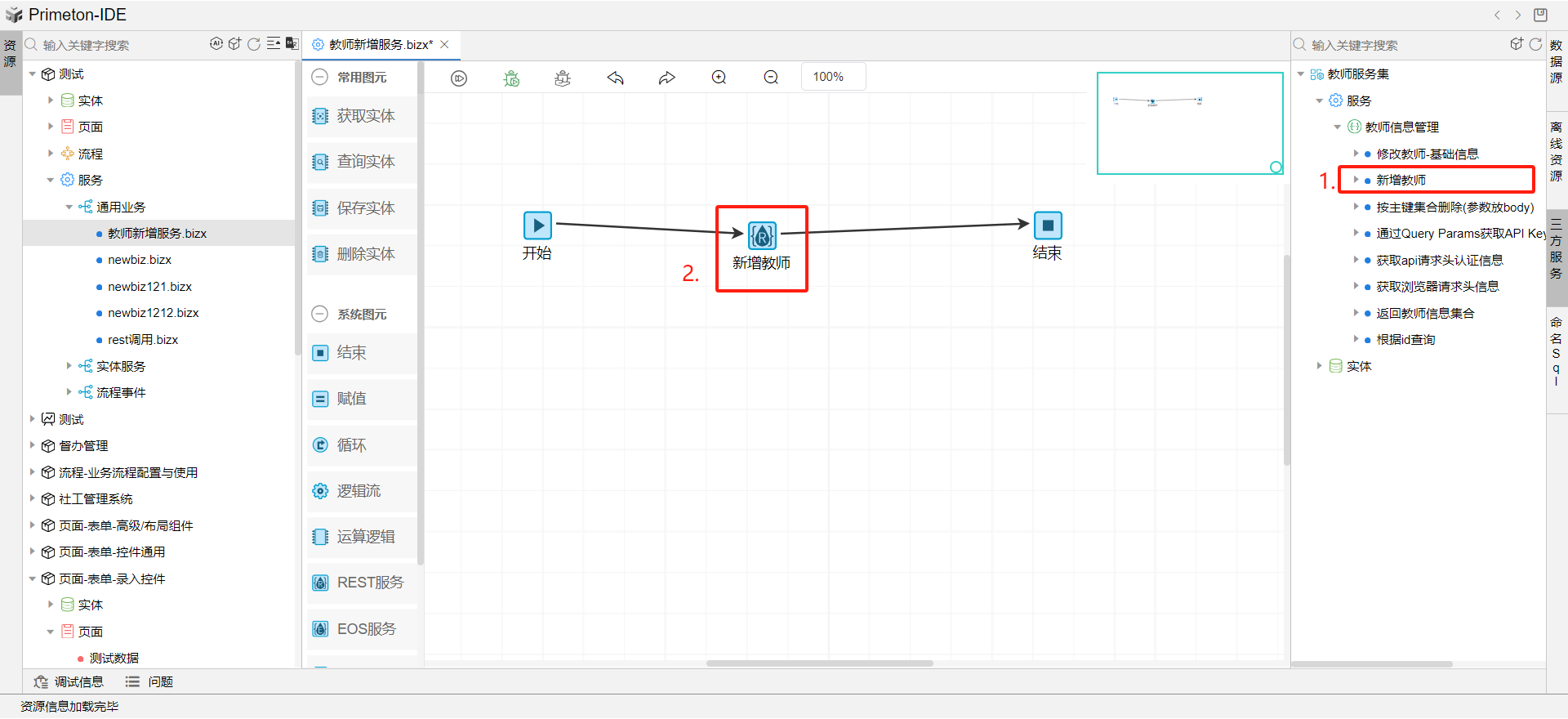Click the redo arrow in canvas toolbar
This screenshot has width=1568, height=719.
click(x=667, y=78)
